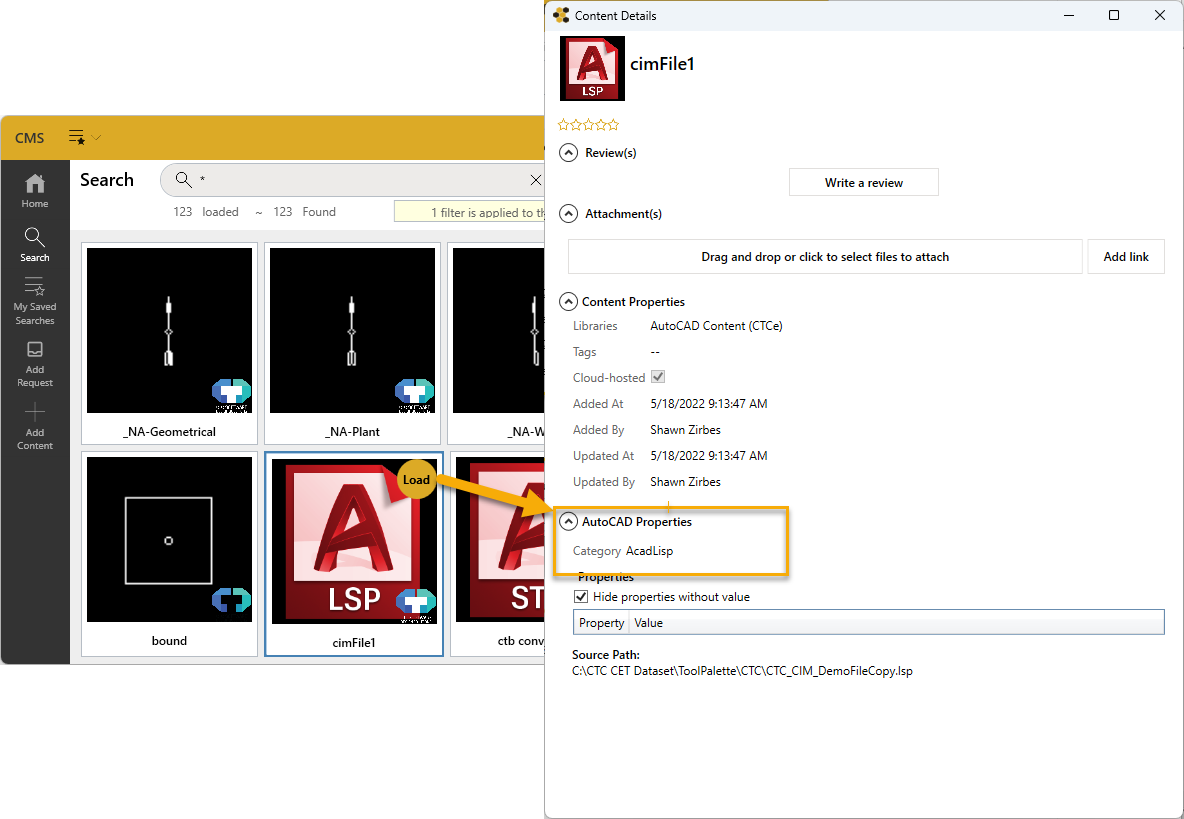Click the cloud badge on the bound thumbnail

(231, 600)
